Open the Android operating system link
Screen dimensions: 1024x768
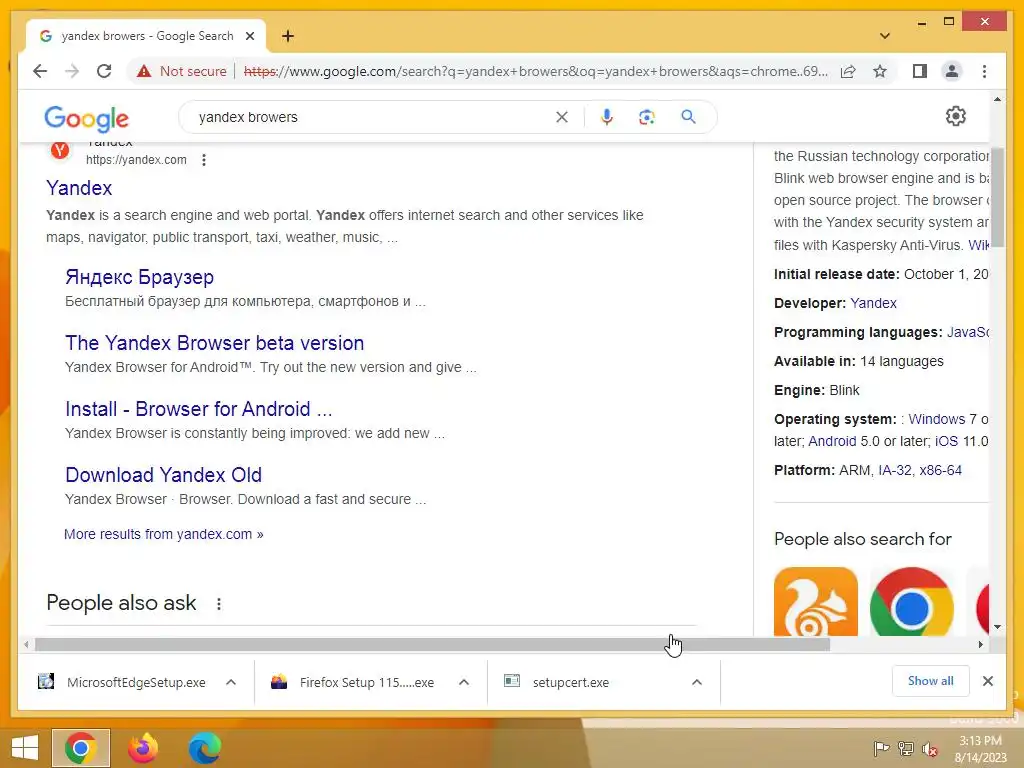(x=832, y=441)
